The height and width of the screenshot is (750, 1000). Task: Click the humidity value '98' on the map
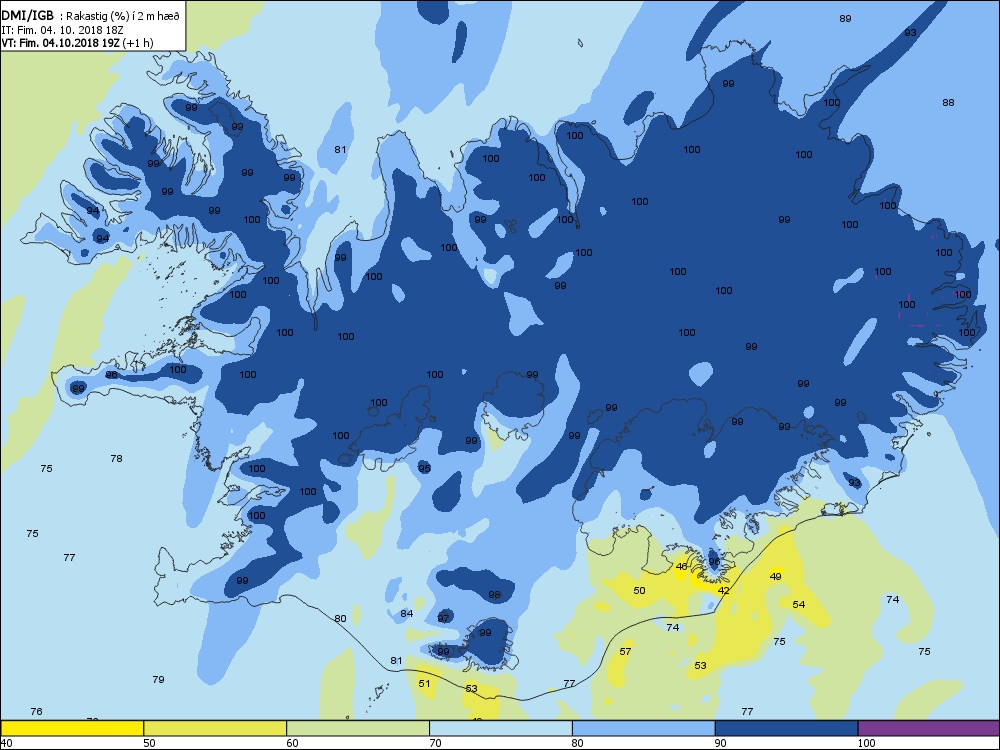pos(494,594)
